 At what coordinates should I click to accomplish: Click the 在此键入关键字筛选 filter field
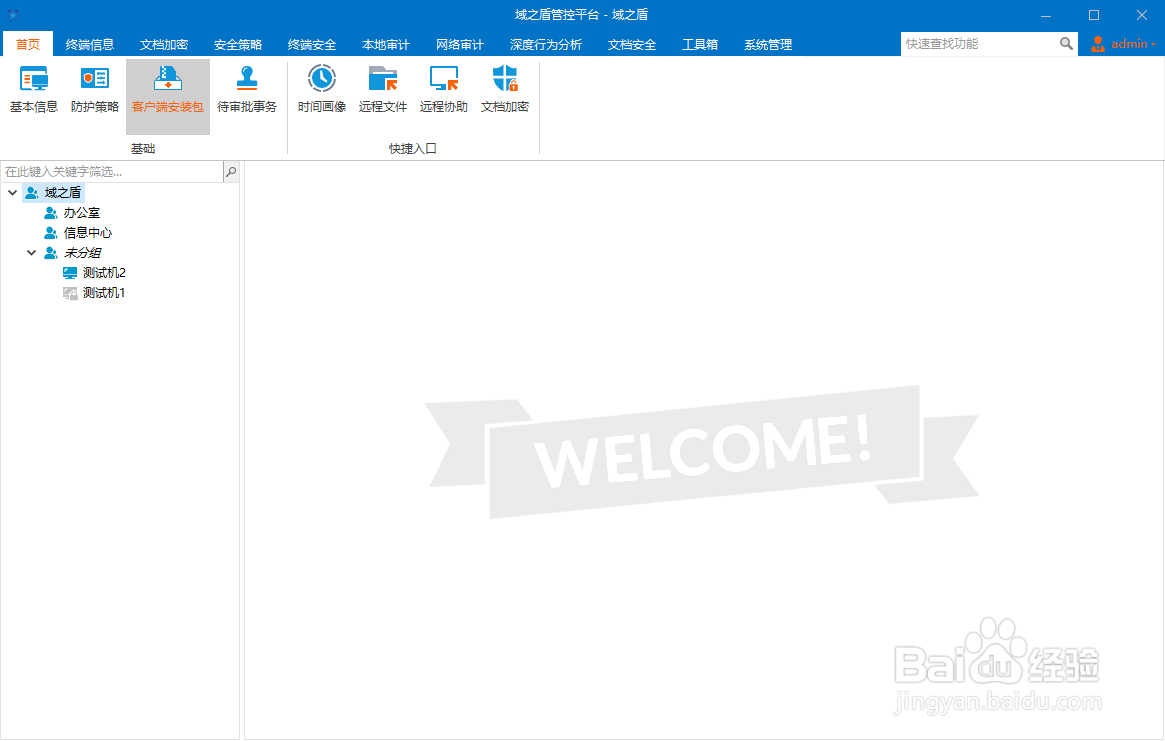[x=111, y=172]
